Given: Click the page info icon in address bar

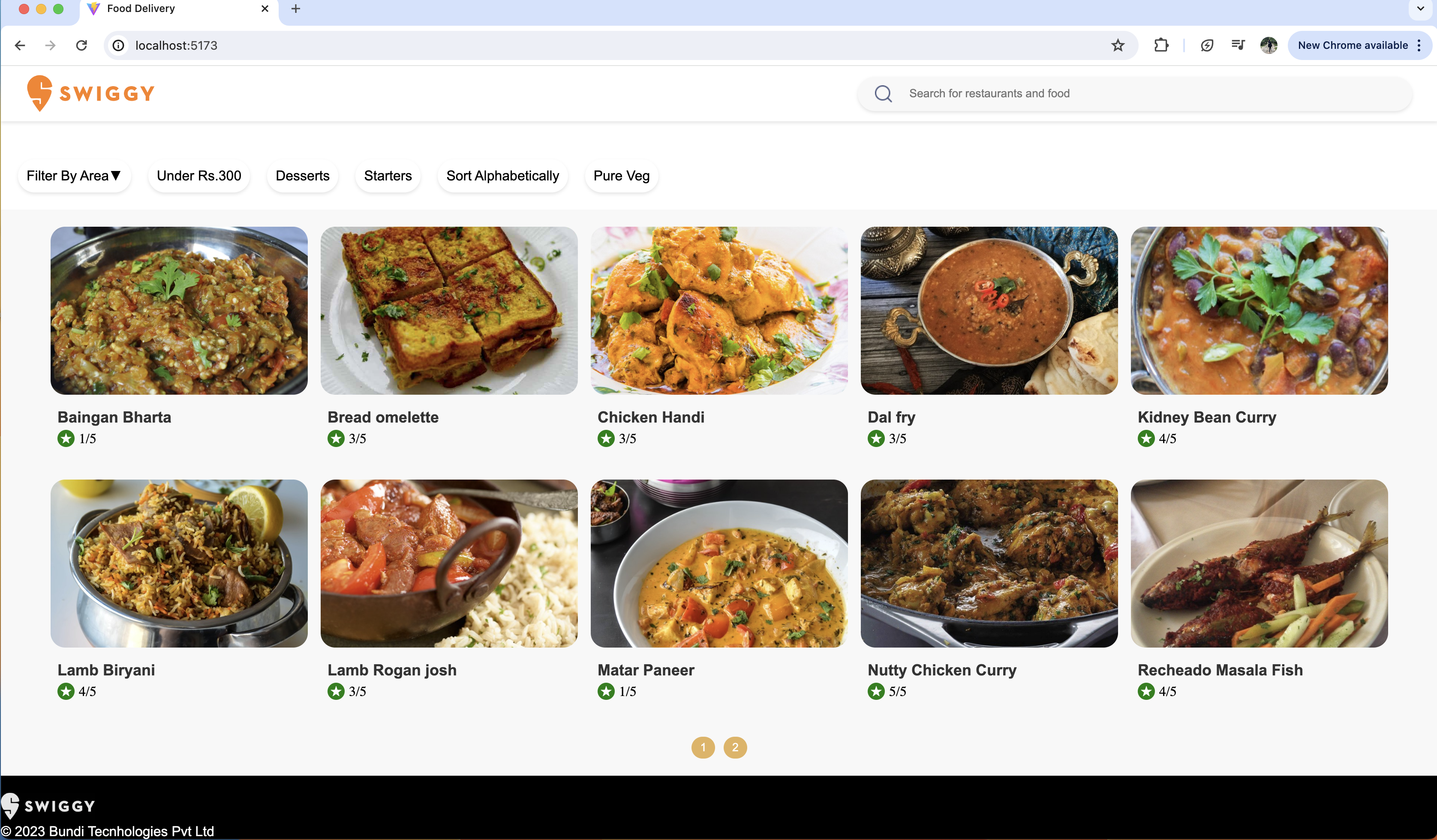Looking at the screenshot, I should (x=118, y=45).
